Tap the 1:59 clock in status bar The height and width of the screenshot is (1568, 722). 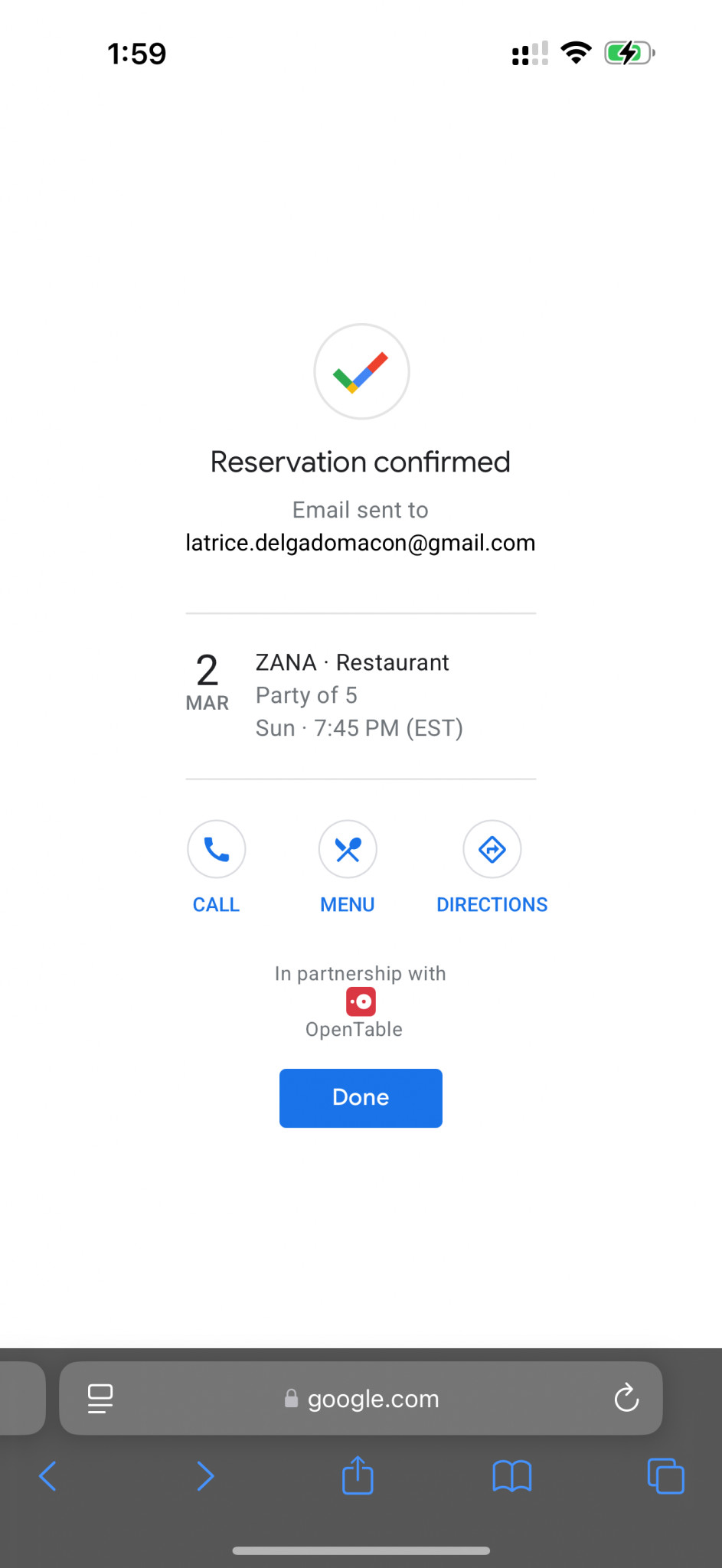[136, 54]
